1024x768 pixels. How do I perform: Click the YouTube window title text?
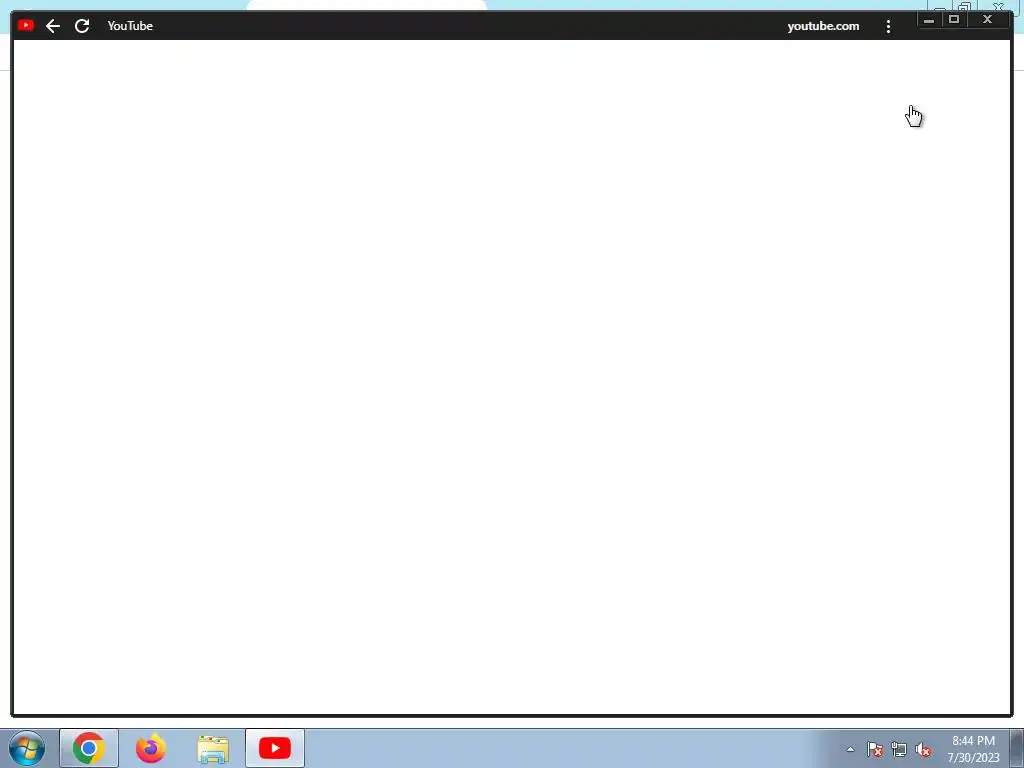coord(130,25)
